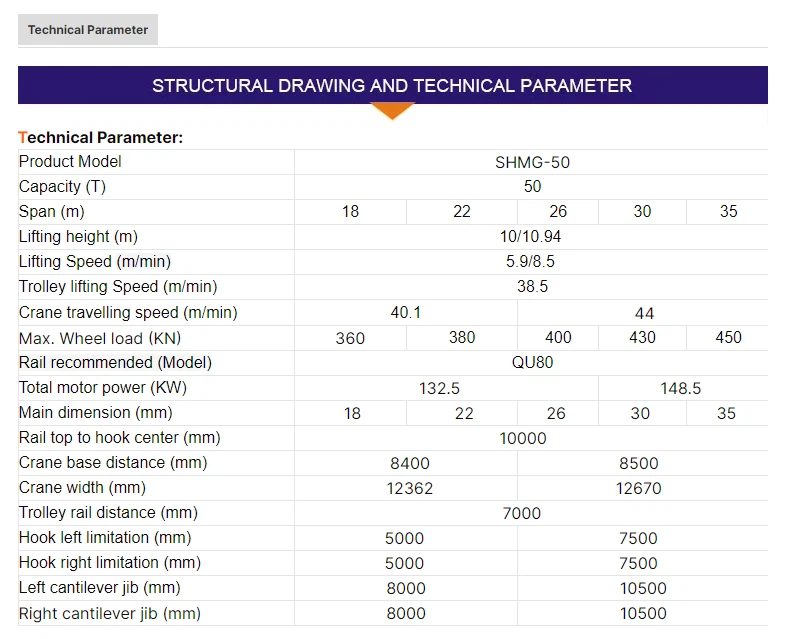Open the Technical Parameter tab
Screen dimensions: 786x639
coord(88,30)
